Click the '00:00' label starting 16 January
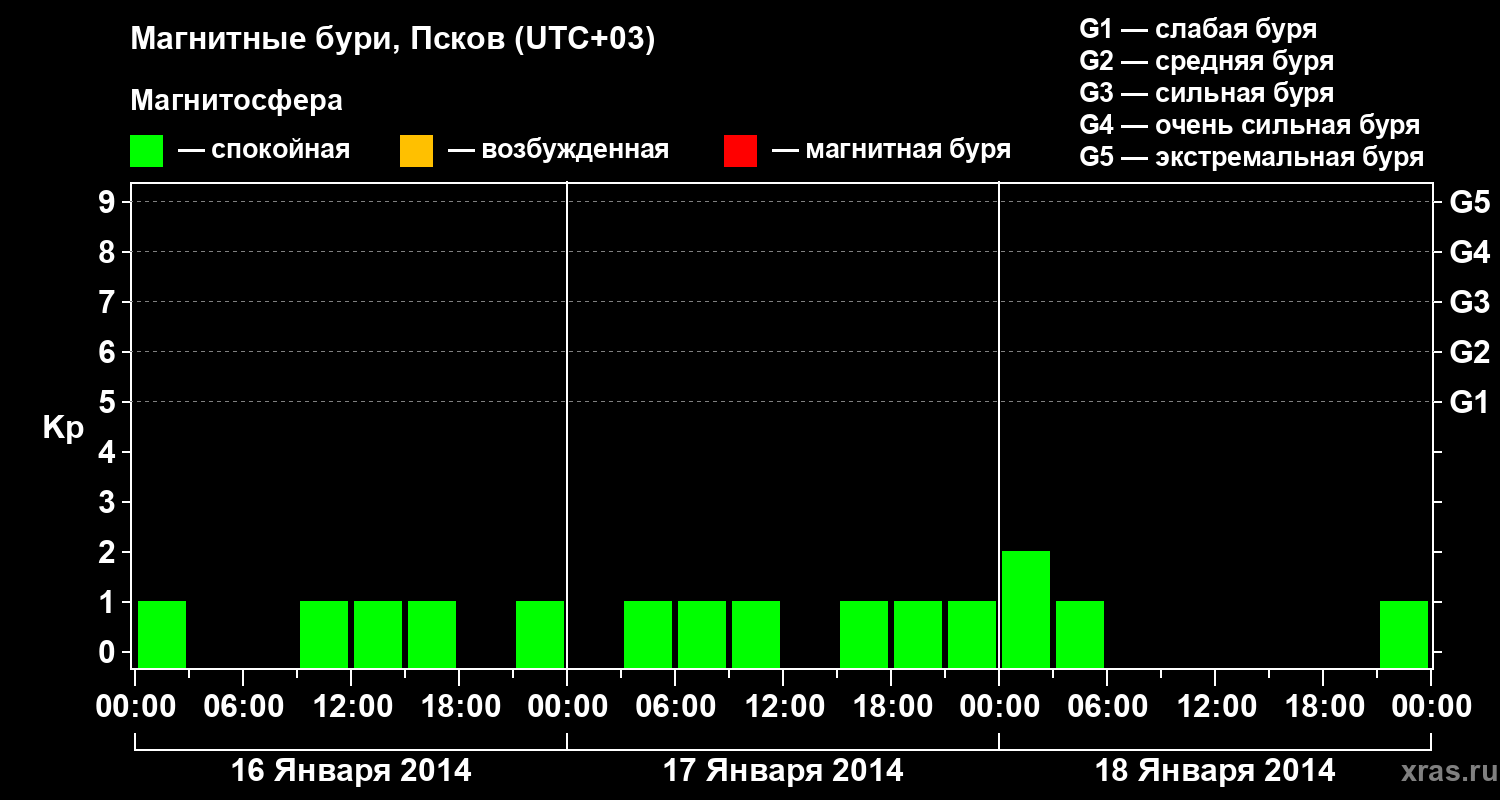 click(x=135, y=707)
